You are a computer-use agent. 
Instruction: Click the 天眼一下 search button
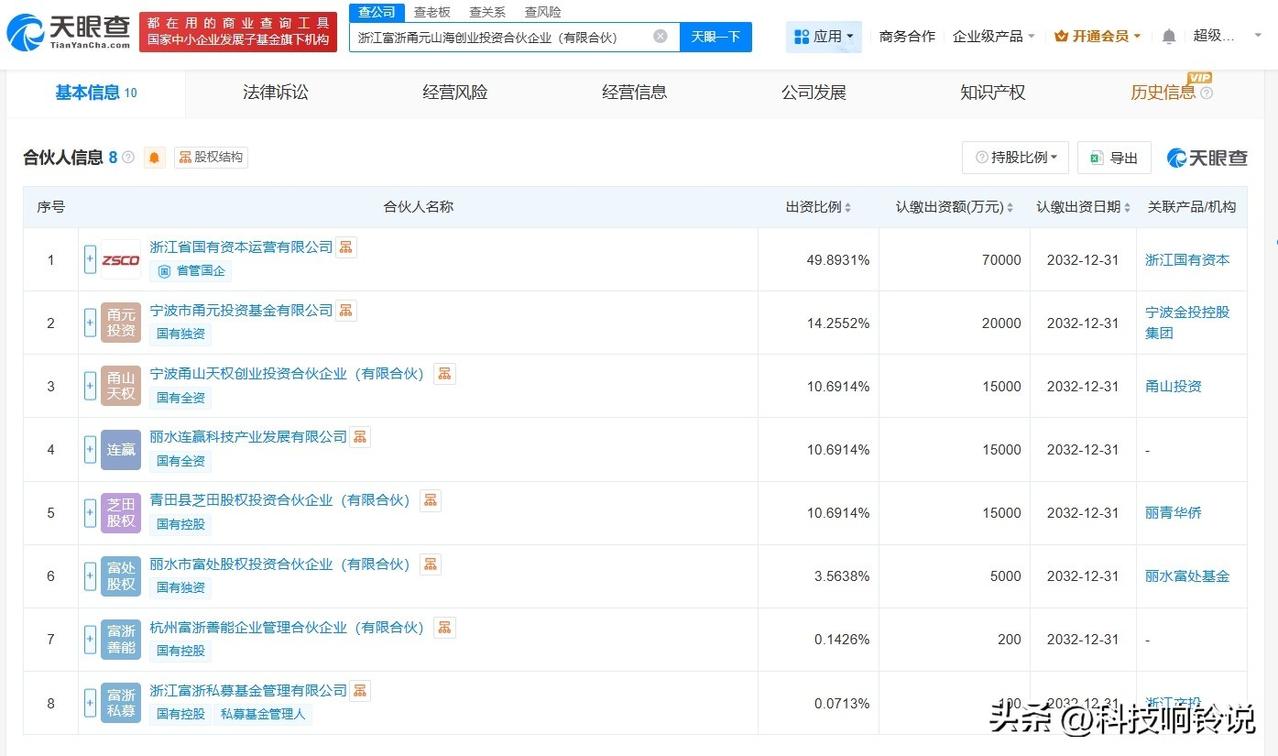pos(716,37)
